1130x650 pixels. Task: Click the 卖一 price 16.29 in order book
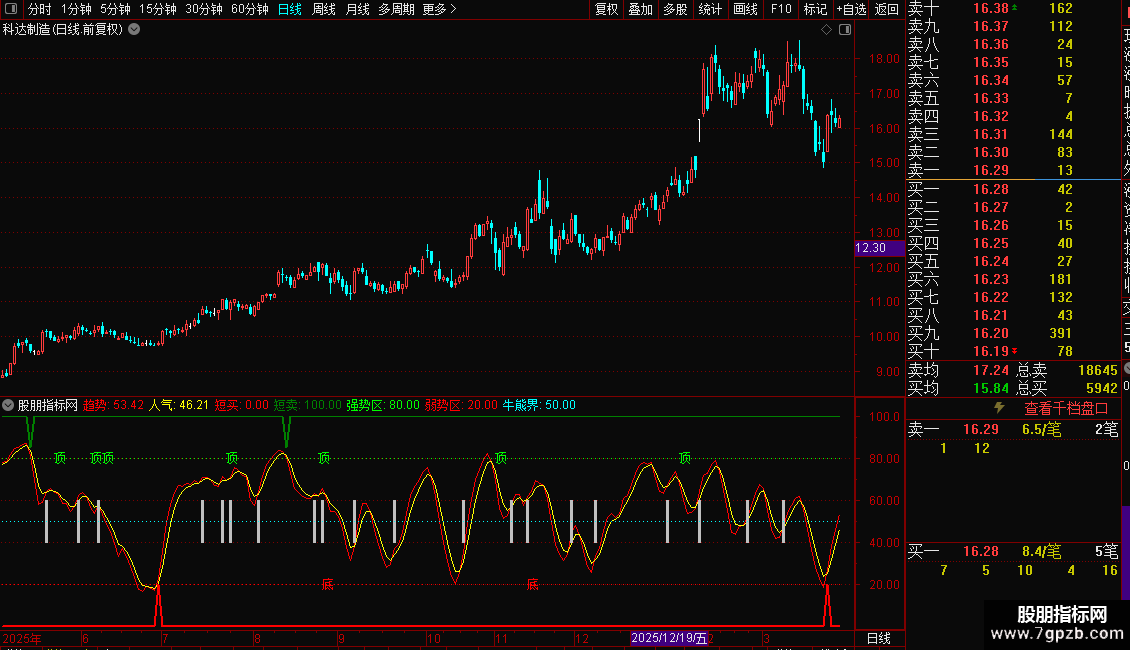click(x=991, y=170)
